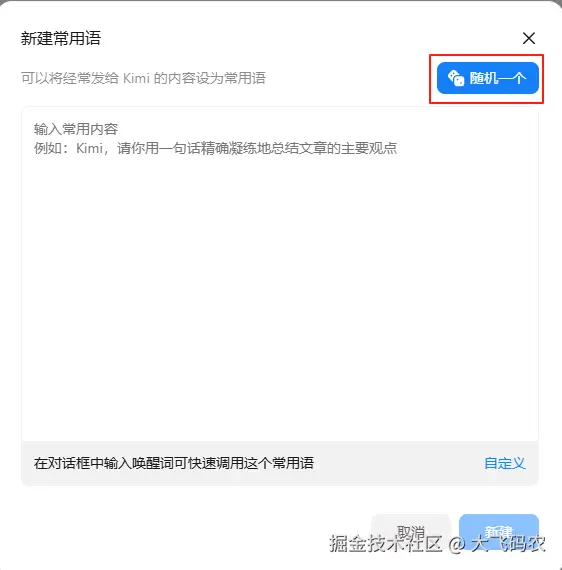This screenshot has width=562, height=570.
Task: Click the word Kimi in the subtitle
Action: coord(136,78)
